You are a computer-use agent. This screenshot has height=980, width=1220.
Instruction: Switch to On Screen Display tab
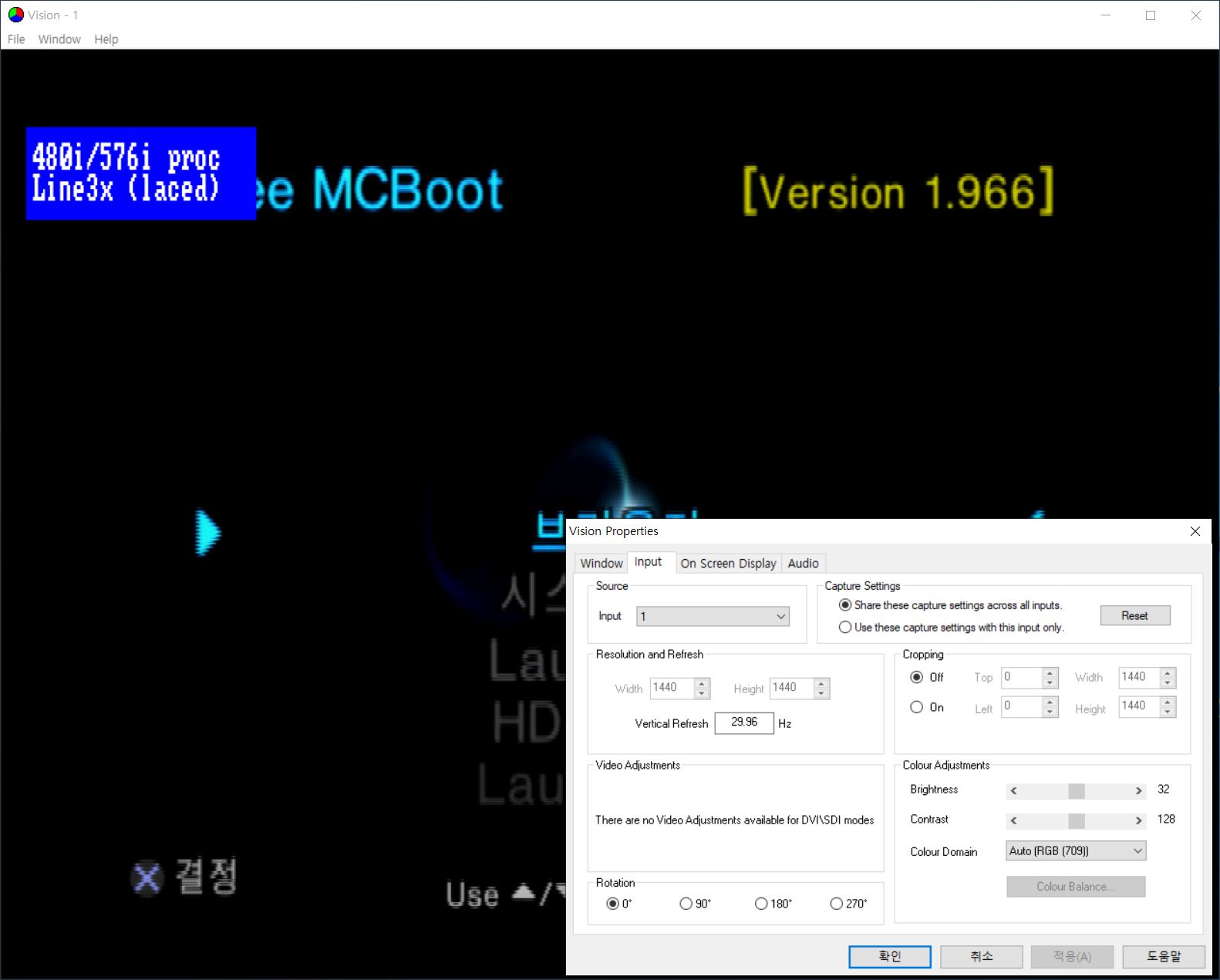(729, 564)
